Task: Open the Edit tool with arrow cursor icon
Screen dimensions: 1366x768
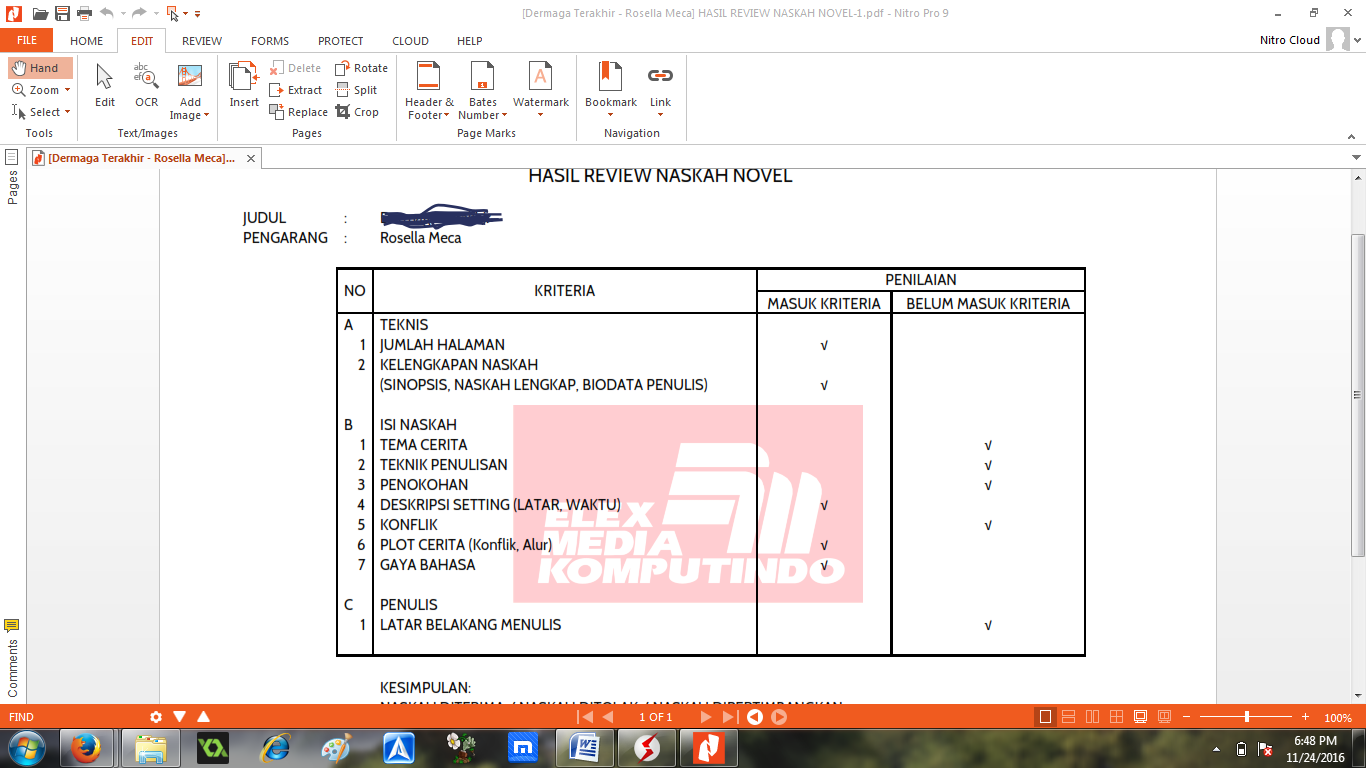Action: (105, 85)
